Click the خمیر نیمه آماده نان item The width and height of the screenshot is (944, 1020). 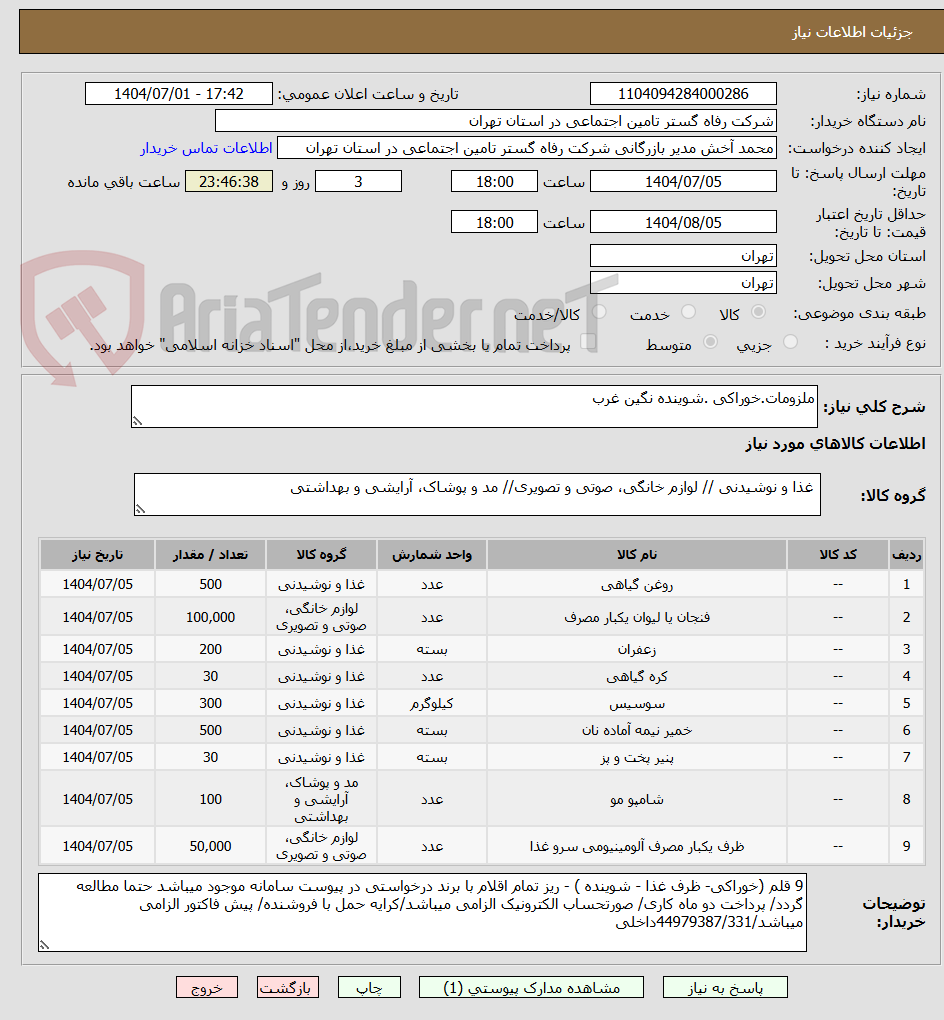[x=637, y=731]
